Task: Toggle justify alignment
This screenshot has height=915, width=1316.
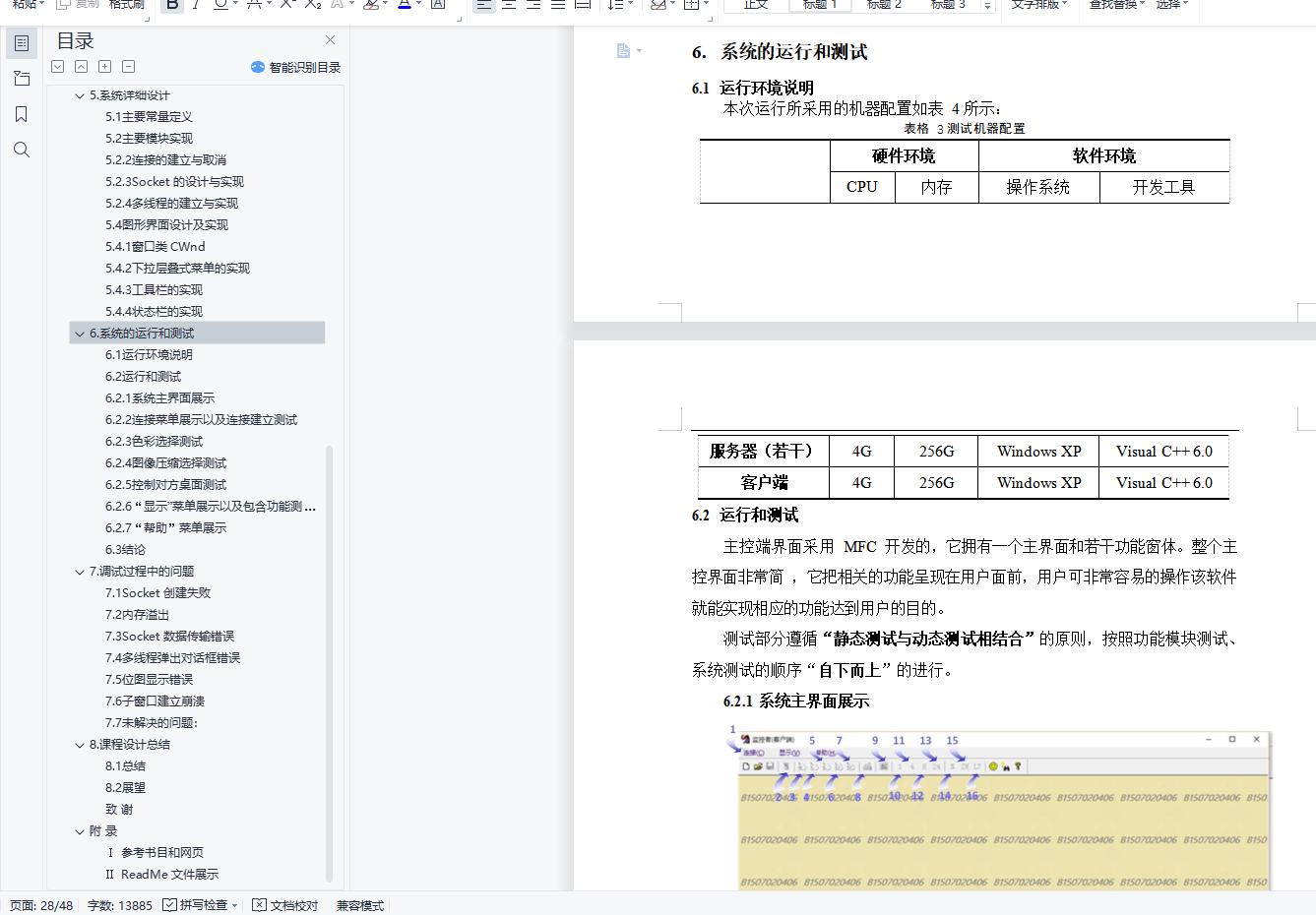Action: coord(558,4)
